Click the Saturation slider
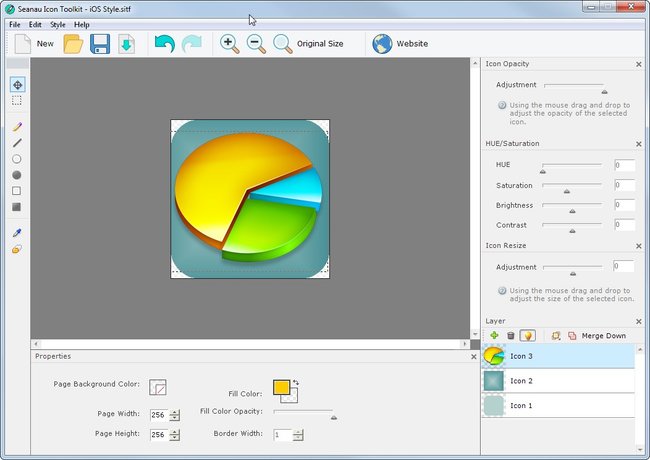650x460 pixels. 572,186
